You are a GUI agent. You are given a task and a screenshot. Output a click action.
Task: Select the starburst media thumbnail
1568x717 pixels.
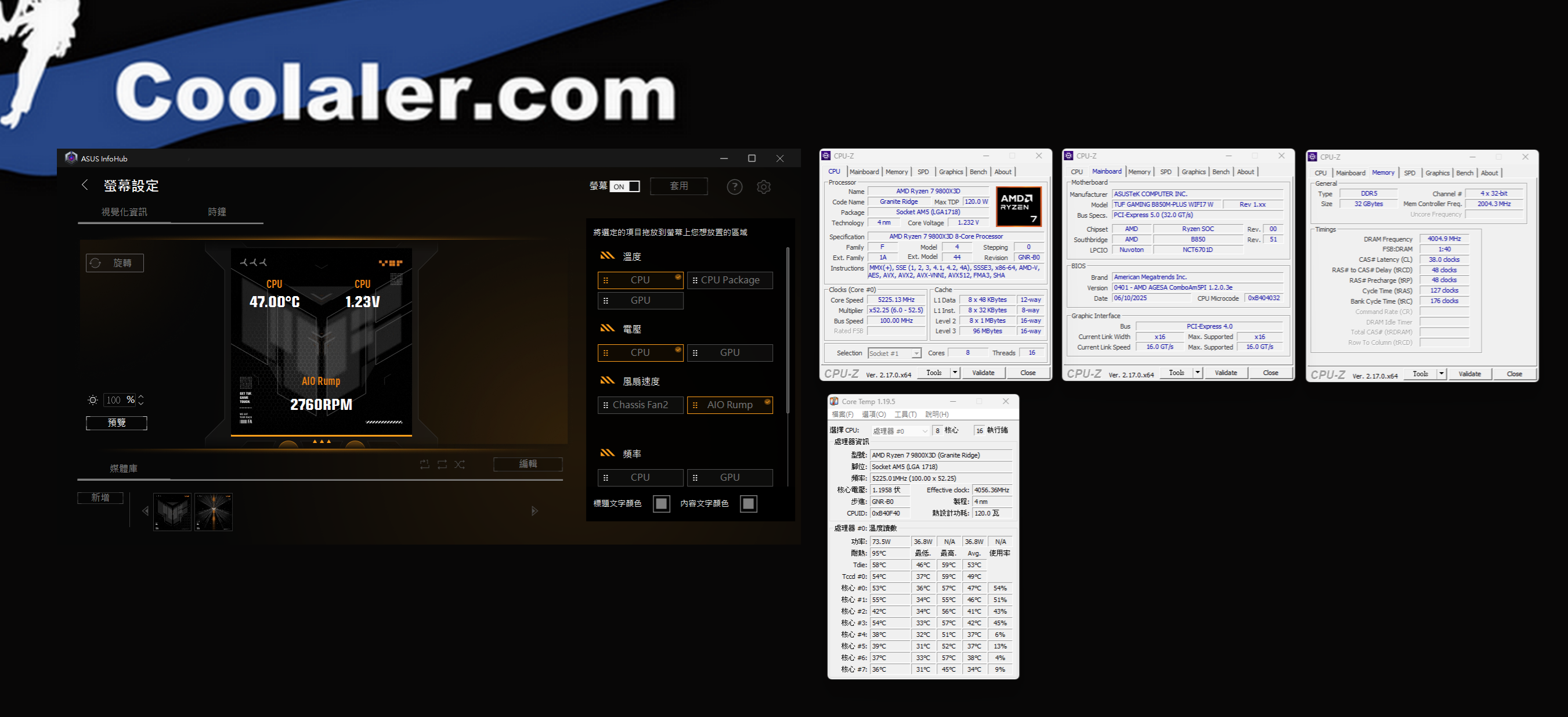[x=214, y=511]
